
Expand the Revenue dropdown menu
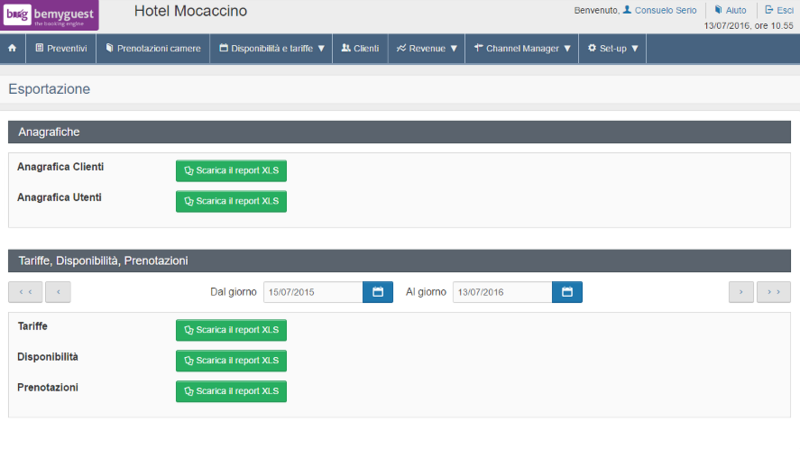point(426,48)
